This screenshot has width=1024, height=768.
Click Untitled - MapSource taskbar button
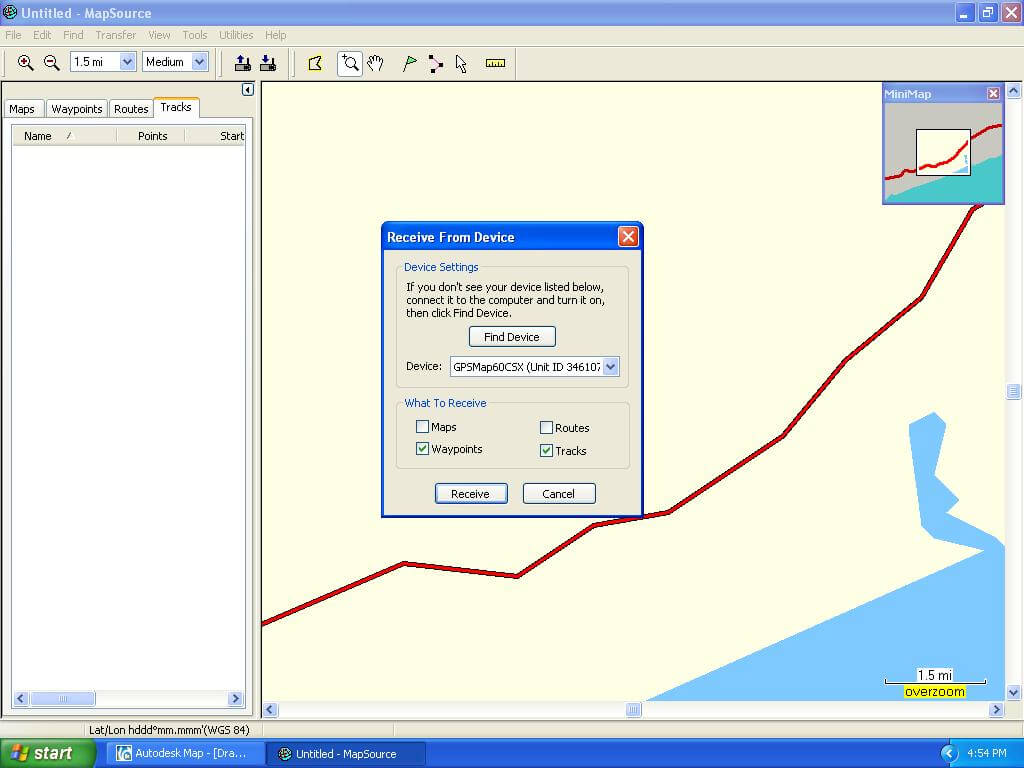[x=347, y=754]
